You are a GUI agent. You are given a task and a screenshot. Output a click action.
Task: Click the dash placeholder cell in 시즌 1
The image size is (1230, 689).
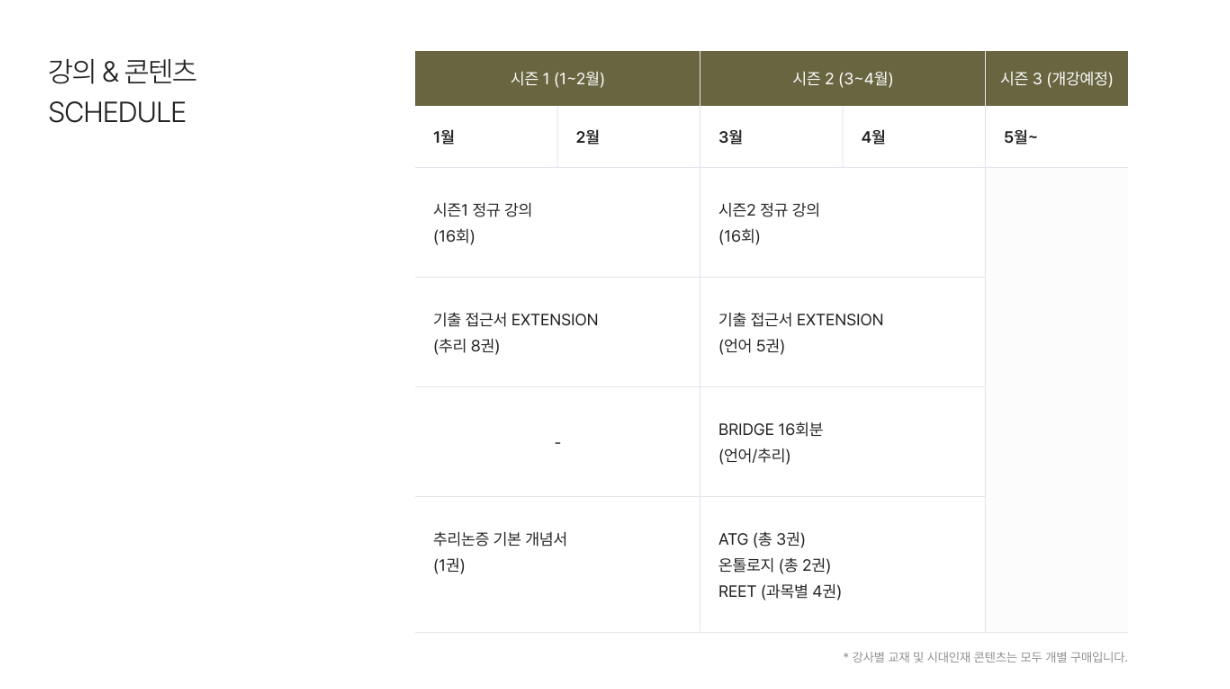(x=557, y=443)
